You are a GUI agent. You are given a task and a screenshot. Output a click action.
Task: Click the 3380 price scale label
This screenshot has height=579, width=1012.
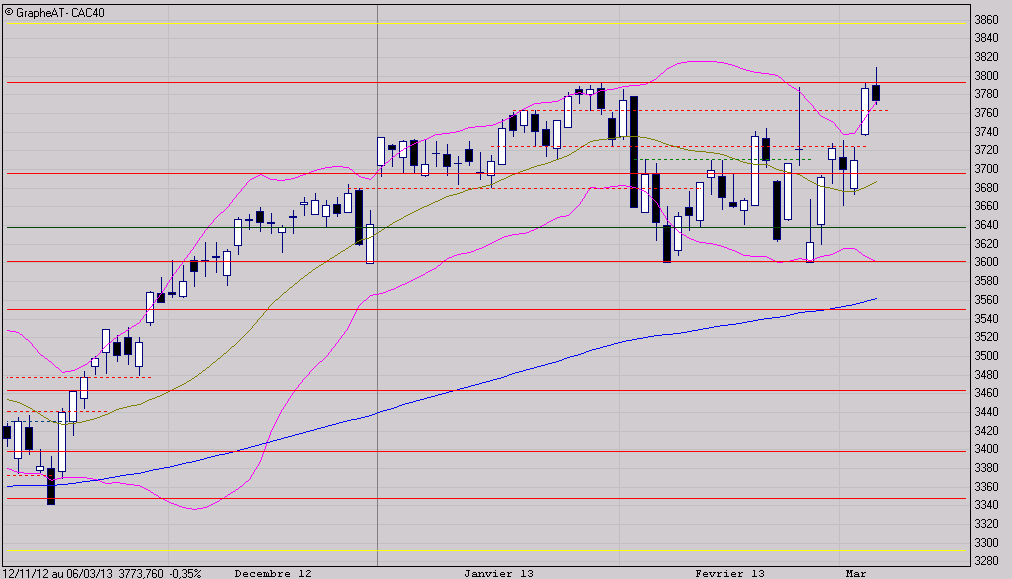pos(986,467)
